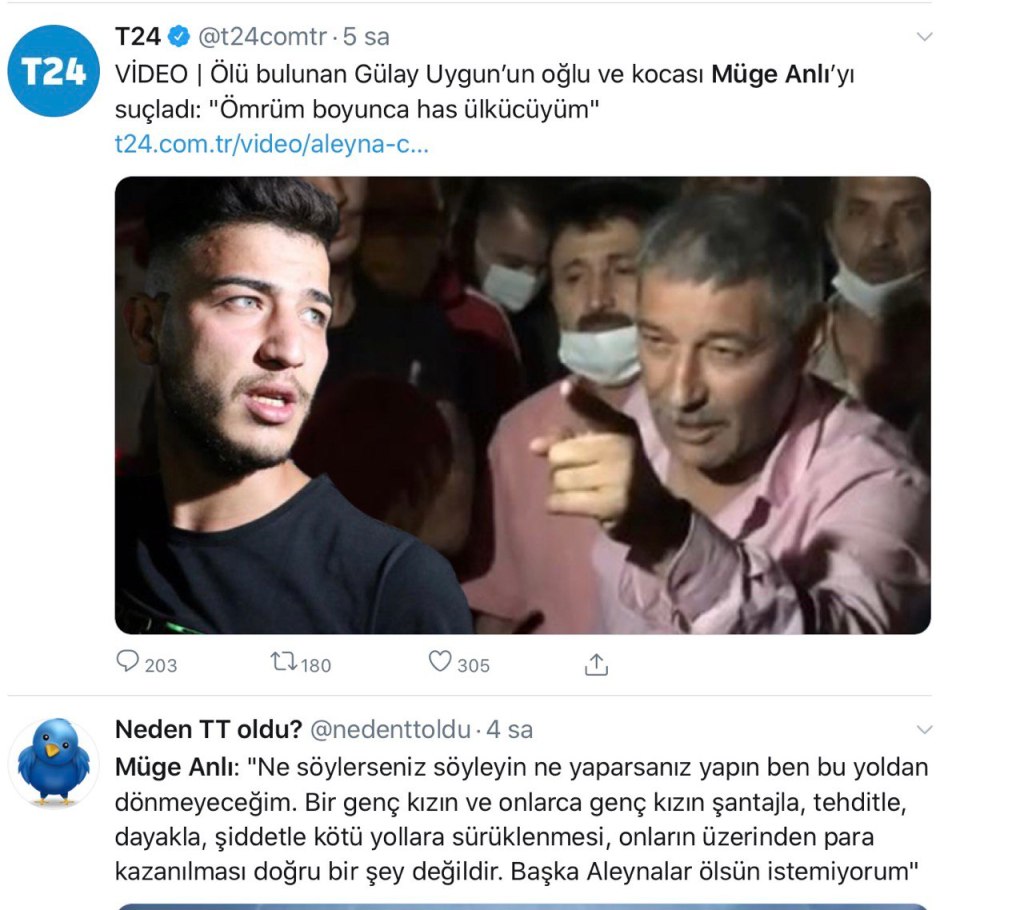Click the T24 display name
Viewport: 1024px width, 910px height.
(x=138, y=37)
